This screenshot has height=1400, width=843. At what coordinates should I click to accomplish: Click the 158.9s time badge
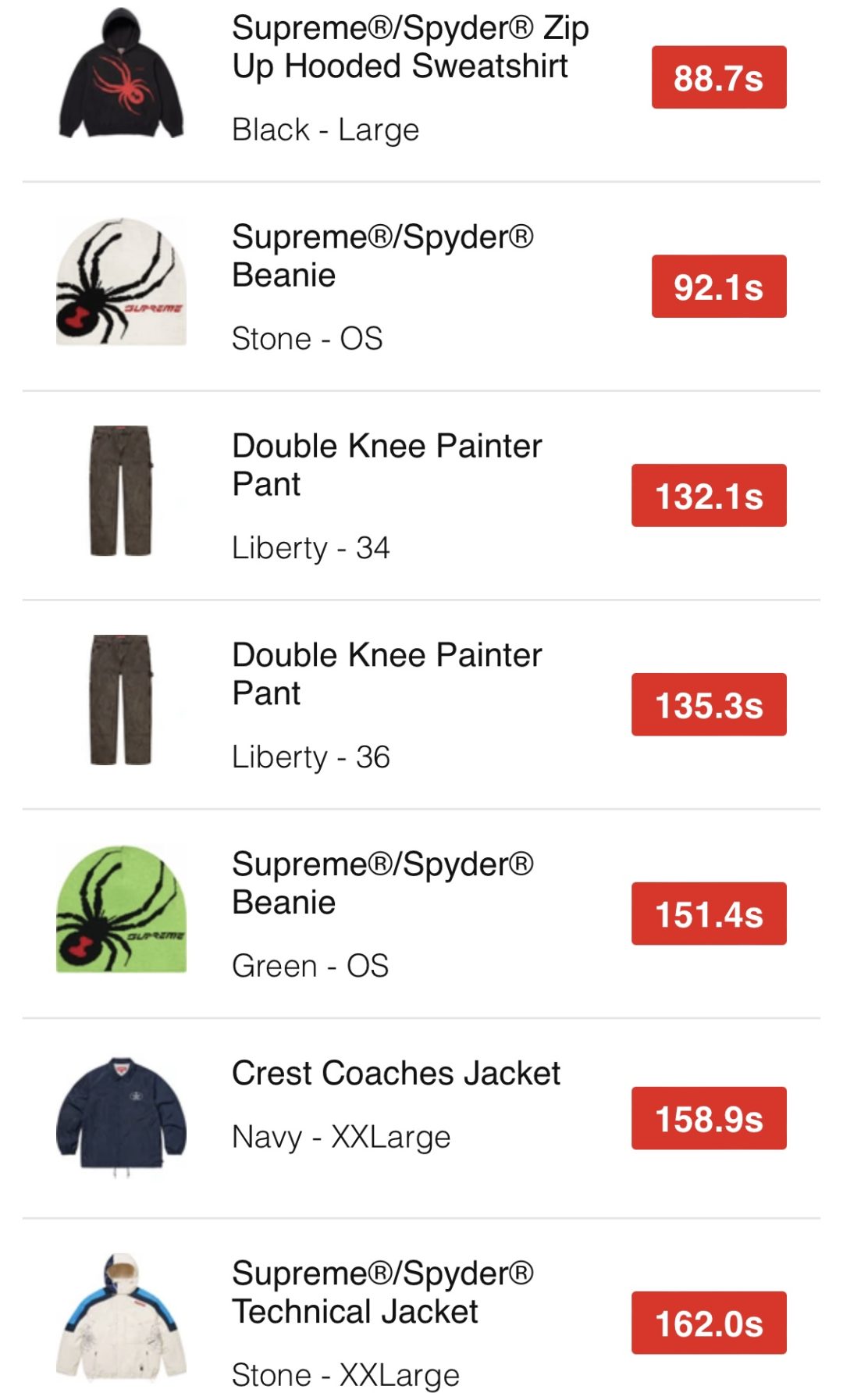[x=709, y=1118]
